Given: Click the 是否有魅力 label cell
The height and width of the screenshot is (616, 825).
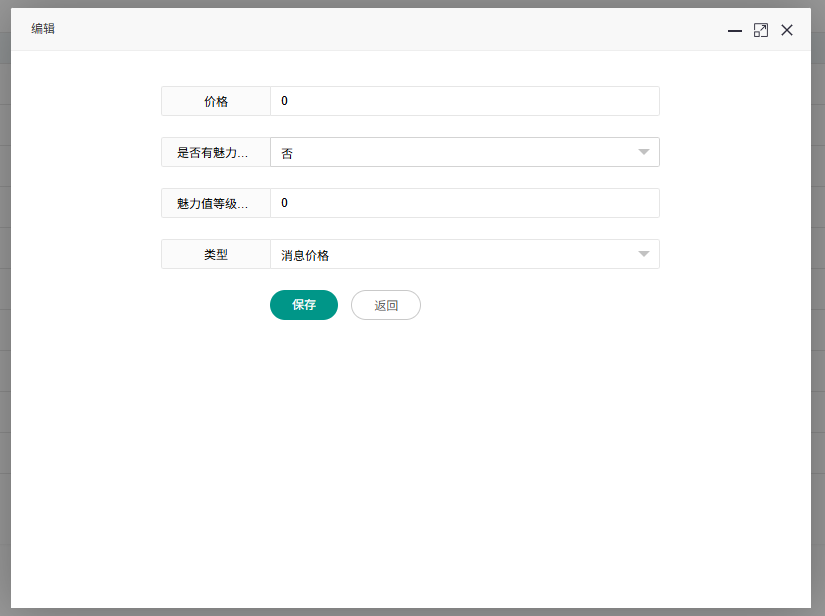Looking at the screenshot, I should tap(216, 152).
